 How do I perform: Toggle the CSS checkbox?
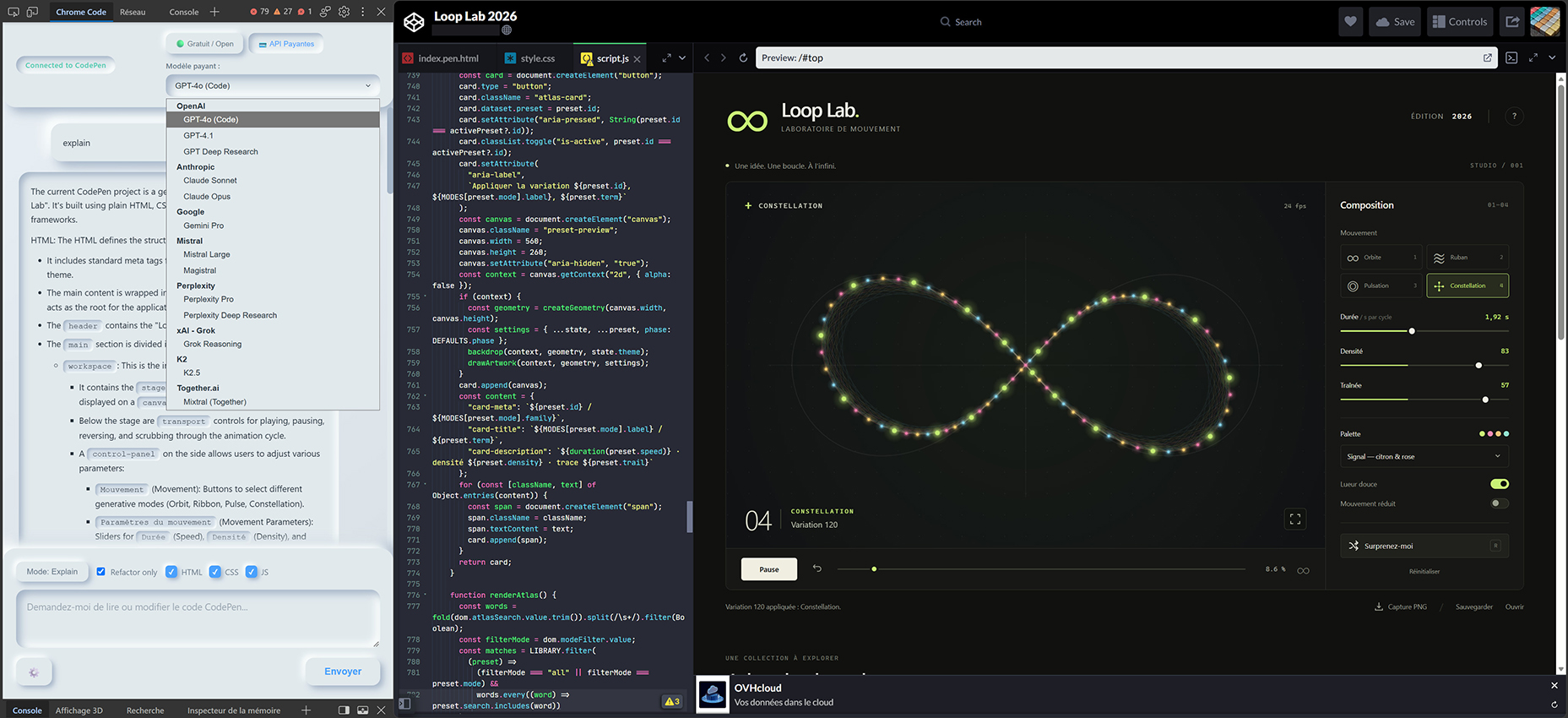(215, 572)
